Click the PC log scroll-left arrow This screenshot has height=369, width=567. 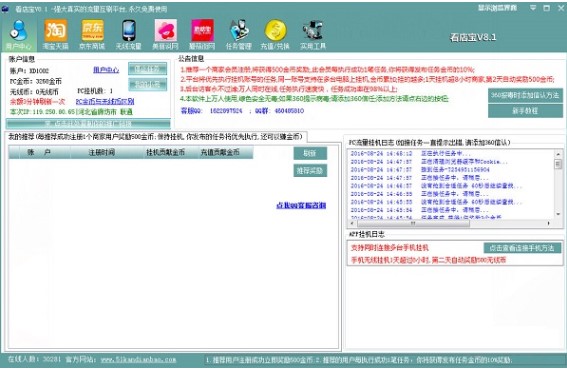tap(352, 223)
